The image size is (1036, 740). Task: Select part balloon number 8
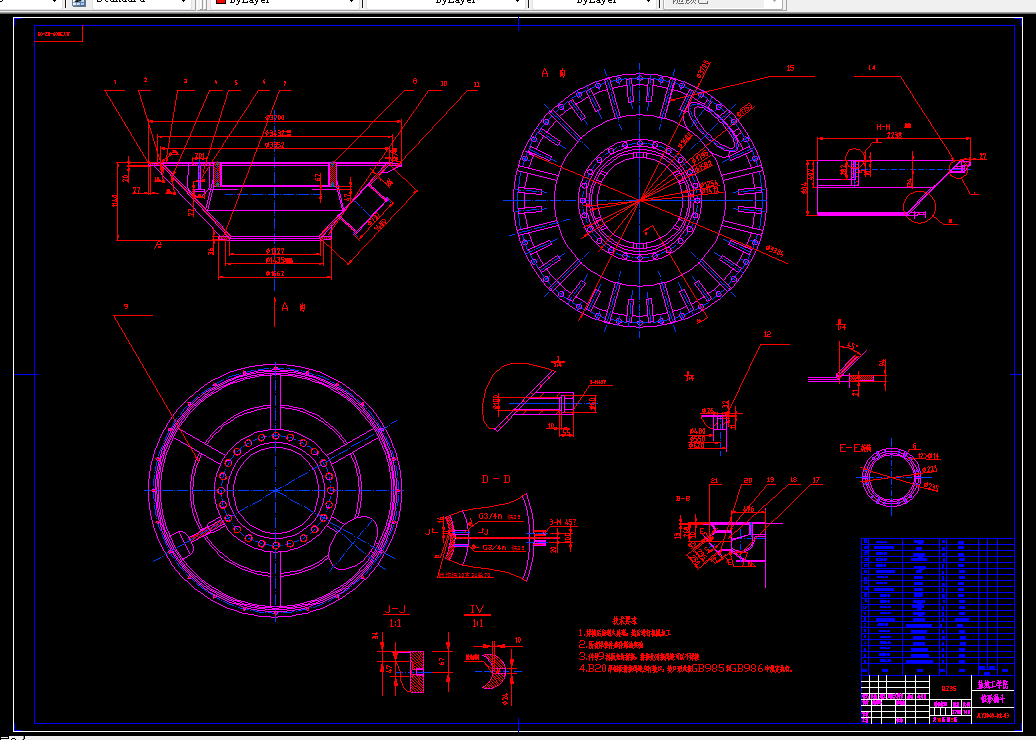[x=415, y=81]
